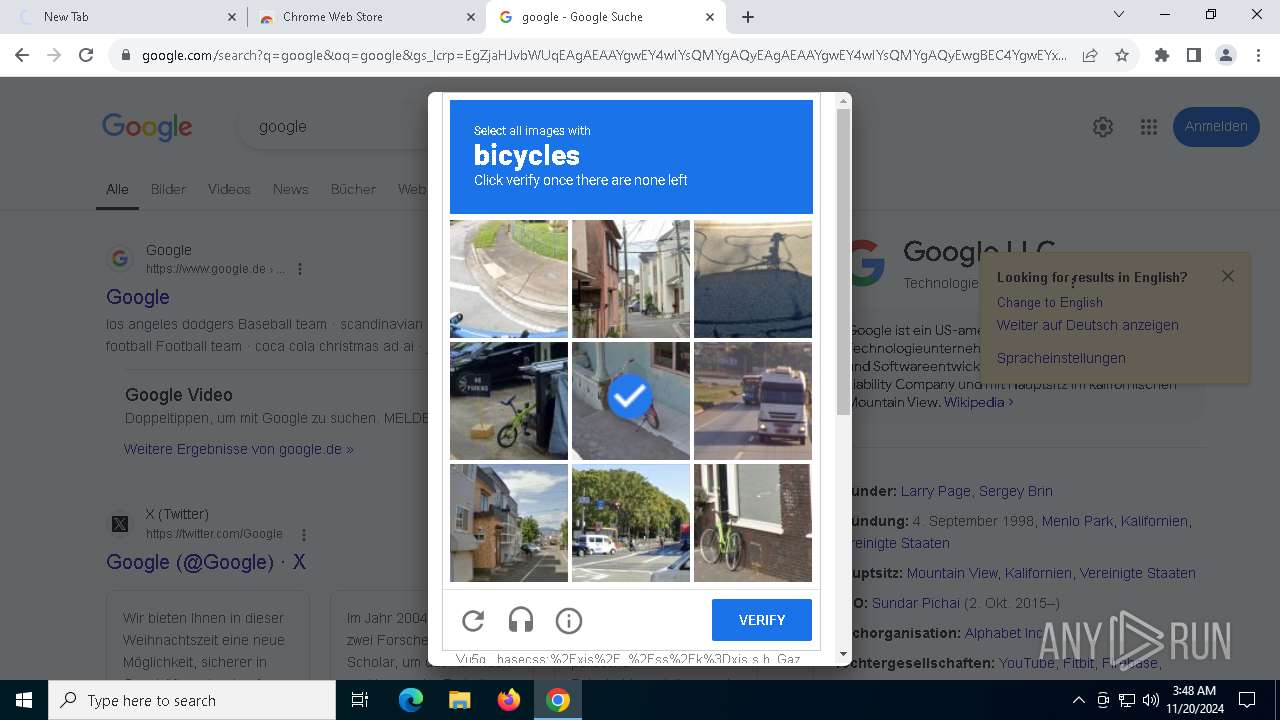Bookmark this page with star icon
The image size is (1280, 720).
pyautogui.click(x=1122, y=56)
